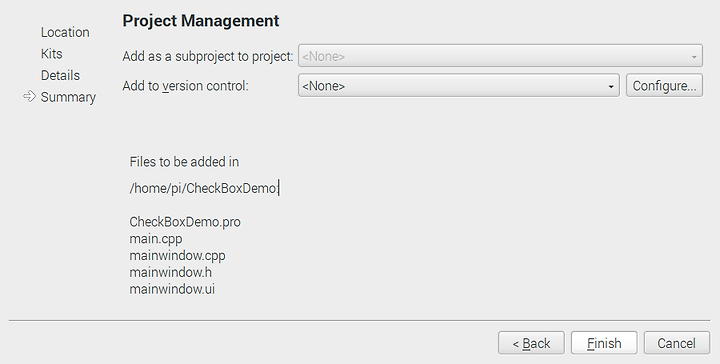Image resolution: width=720 pixels, height=364 pixels.
Task: Select the Summary wizard step
Action: click(68, 97)
